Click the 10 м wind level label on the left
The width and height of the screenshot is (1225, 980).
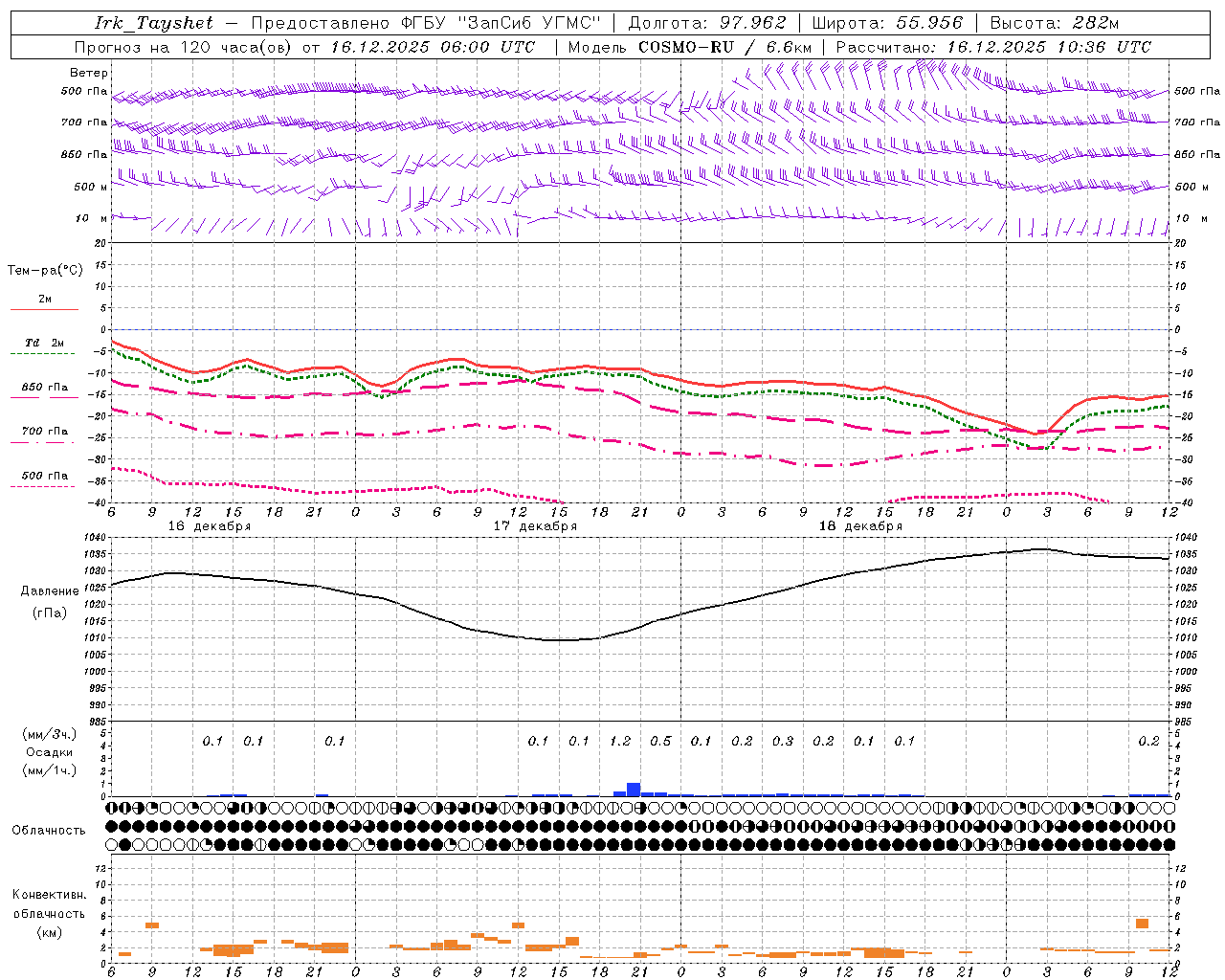[92, 218]
